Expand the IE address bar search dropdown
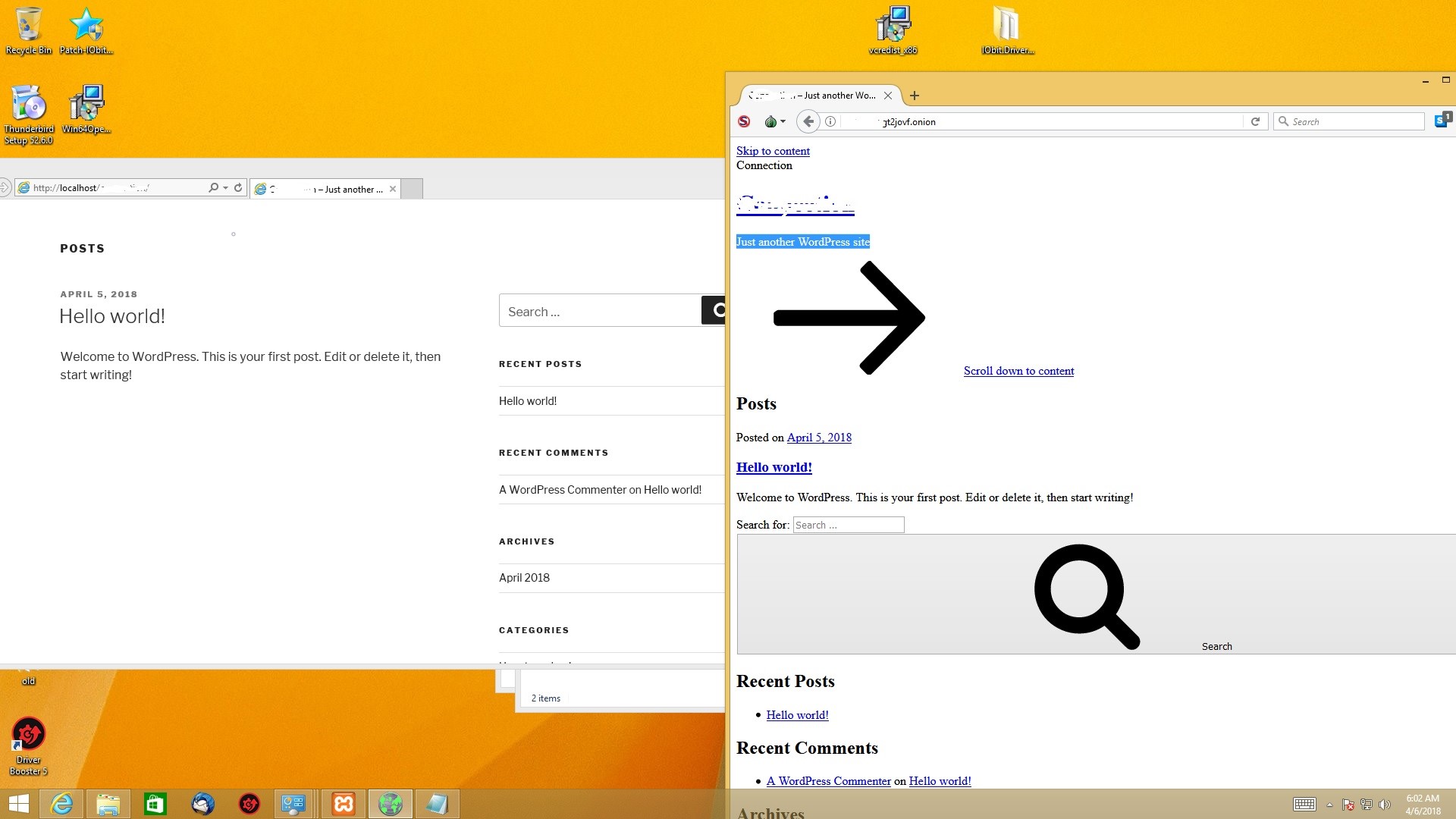 [x=225, y=188]
